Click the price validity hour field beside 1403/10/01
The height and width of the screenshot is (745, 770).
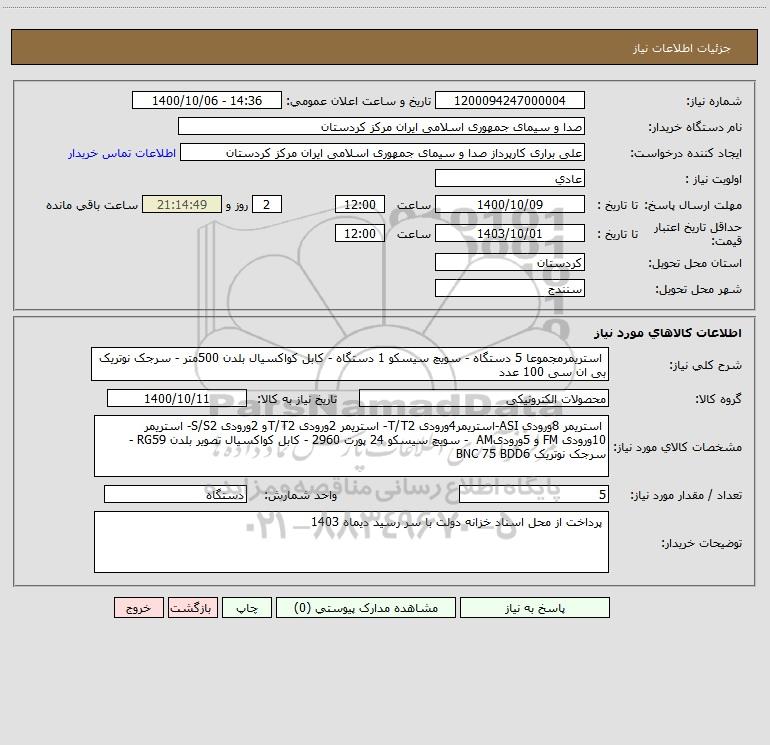click(359, 233)
